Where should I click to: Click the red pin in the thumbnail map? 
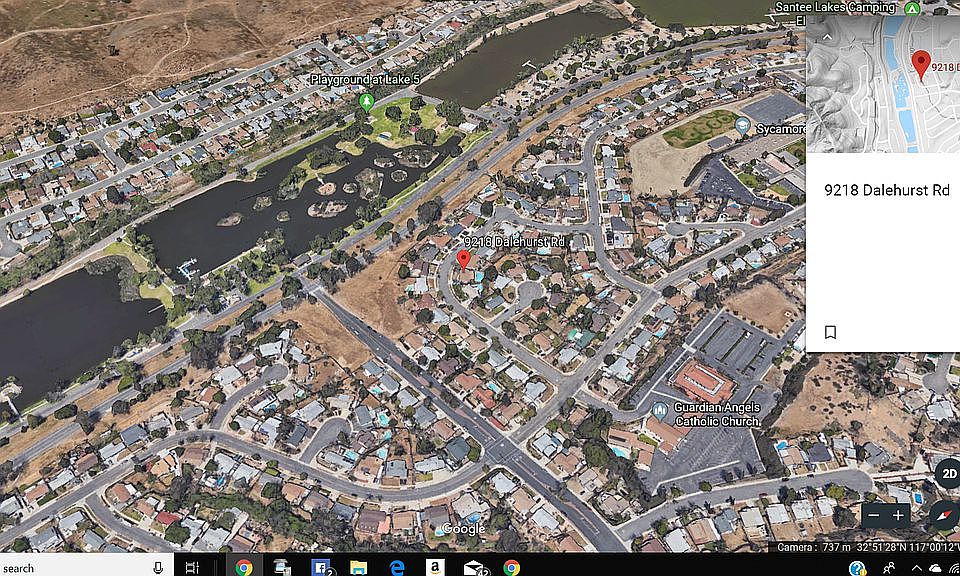[921, 65]
